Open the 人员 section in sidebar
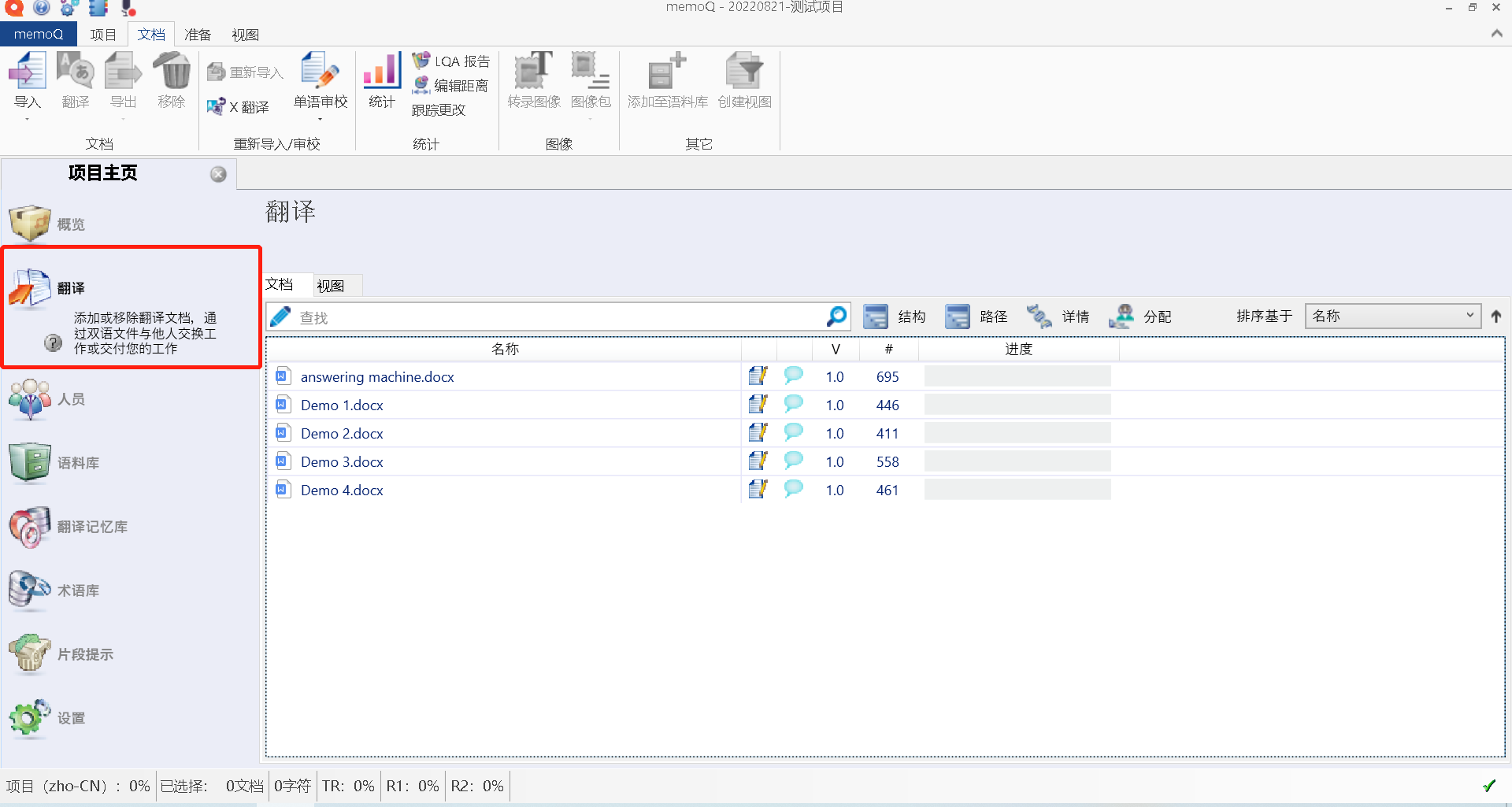This screenshot has width=1512, height=807. pyautogui.click(x=47, y=399)
